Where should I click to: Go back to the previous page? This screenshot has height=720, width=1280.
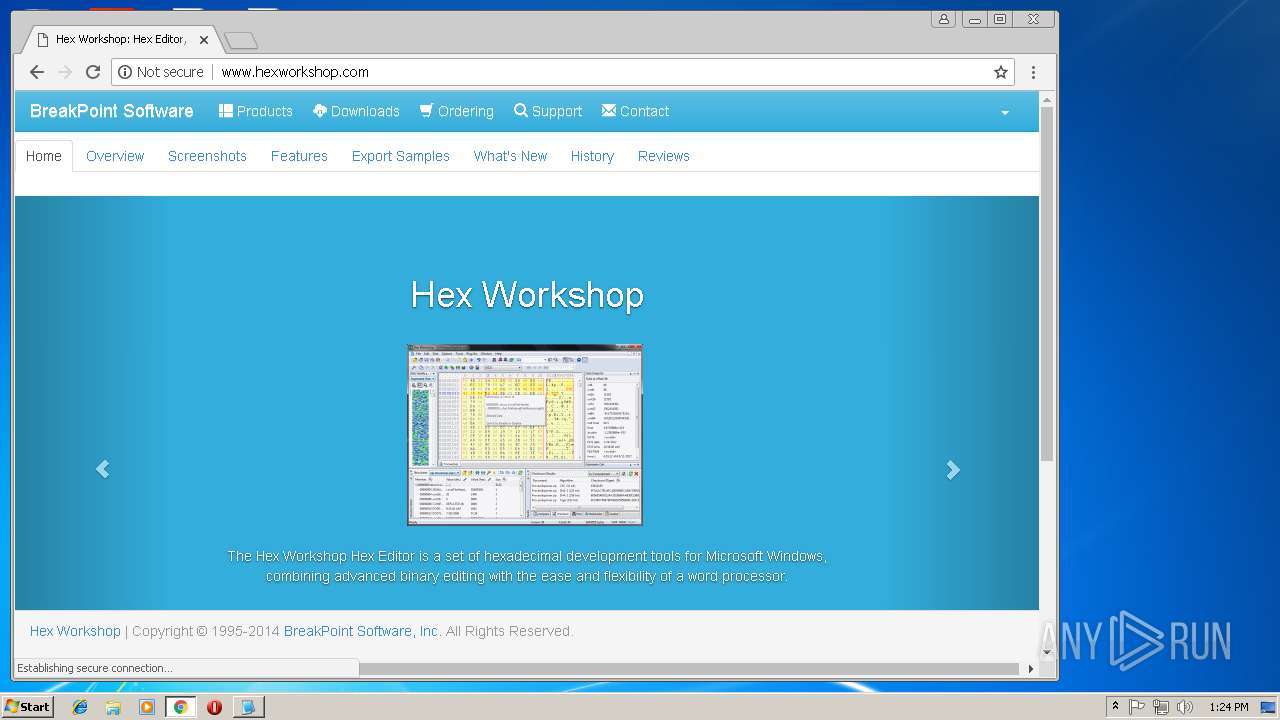pos(37,72)
